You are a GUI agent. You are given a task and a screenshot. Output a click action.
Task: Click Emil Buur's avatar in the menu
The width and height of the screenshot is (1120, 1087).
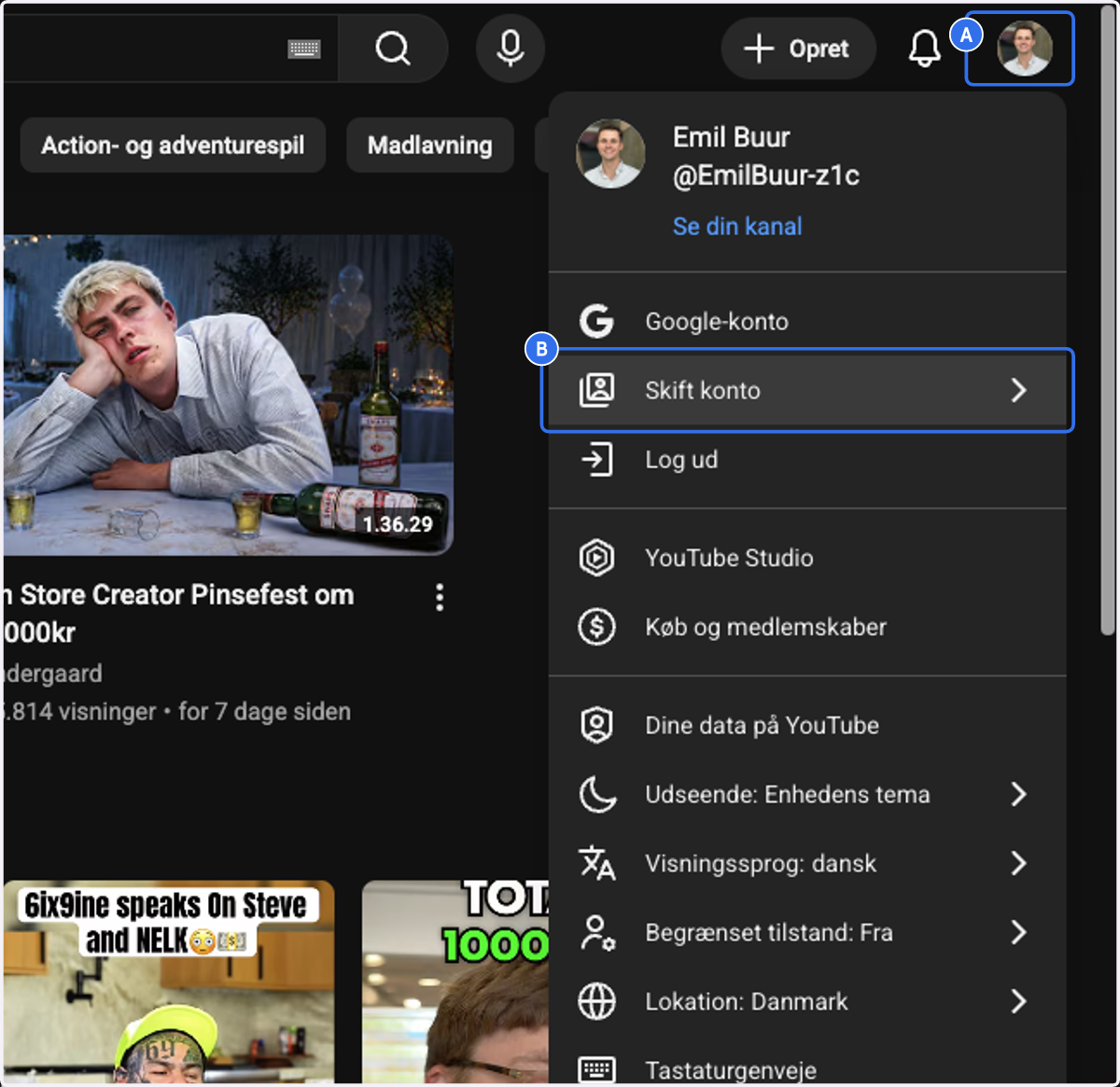pyautogui.click(x=610, y=154)
